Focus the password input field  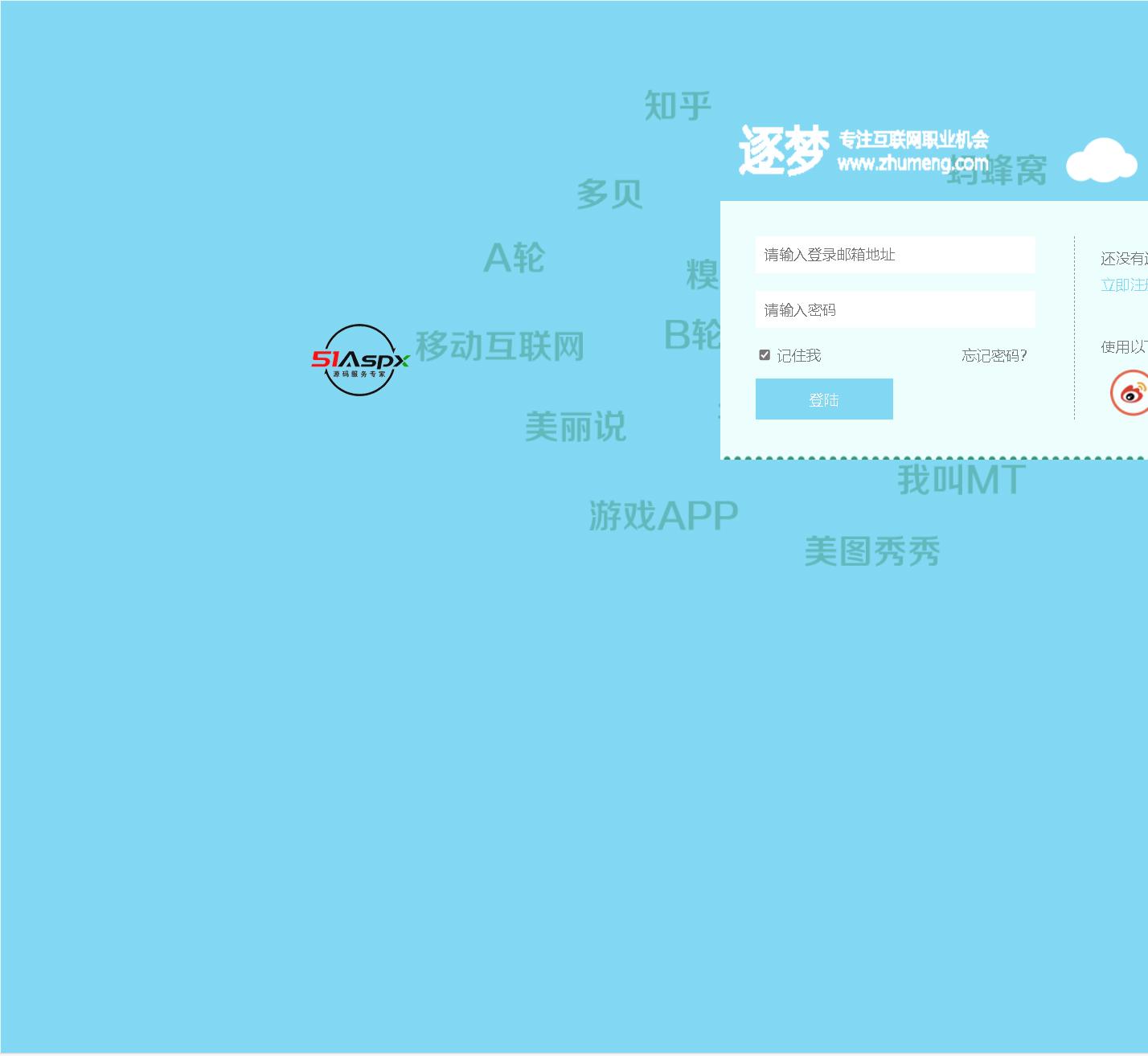coord(895,309)
